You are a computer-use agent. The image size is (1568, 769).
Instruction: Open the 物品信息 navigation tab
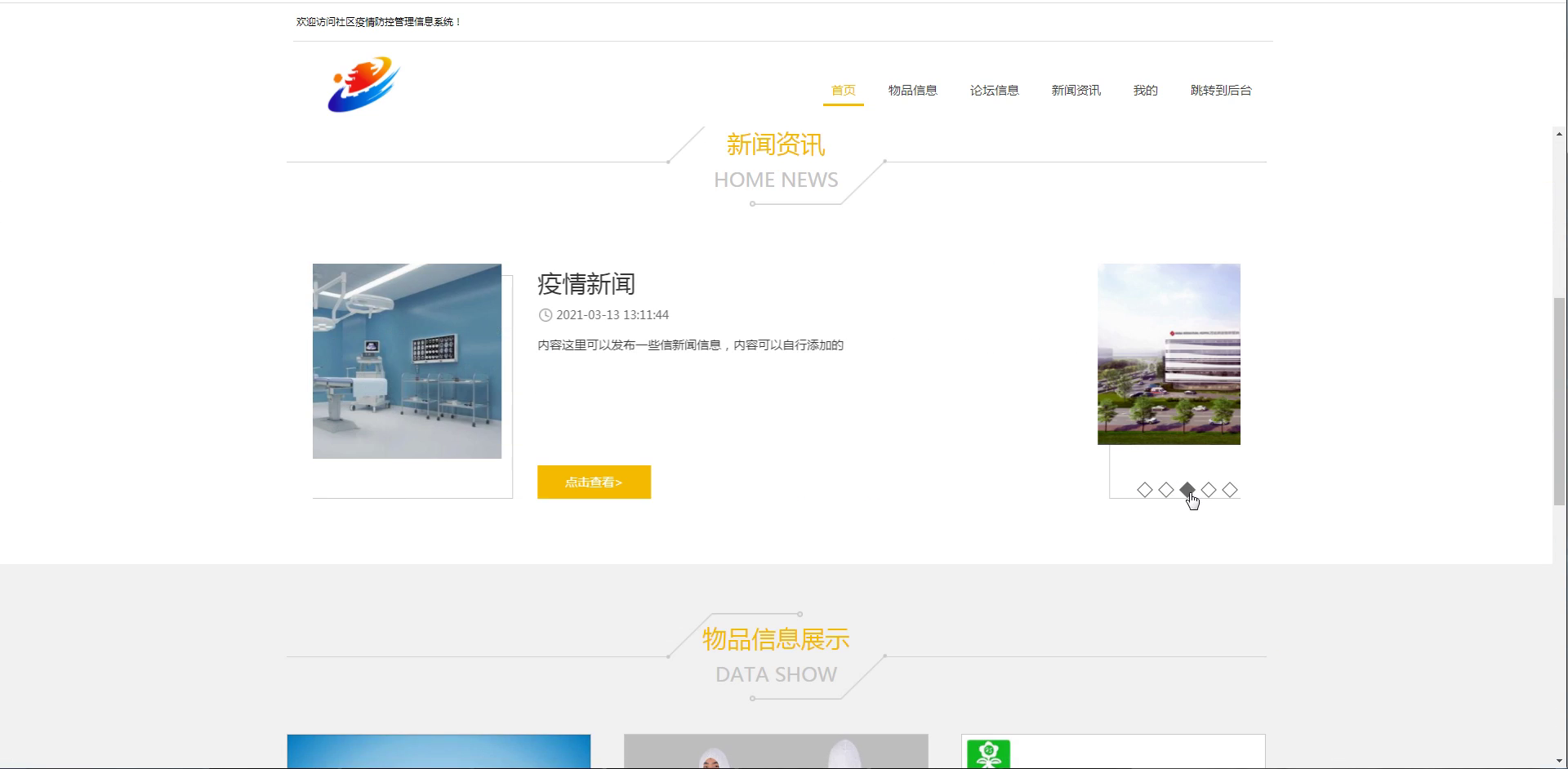pyautogui.click(x=912, y=91)
